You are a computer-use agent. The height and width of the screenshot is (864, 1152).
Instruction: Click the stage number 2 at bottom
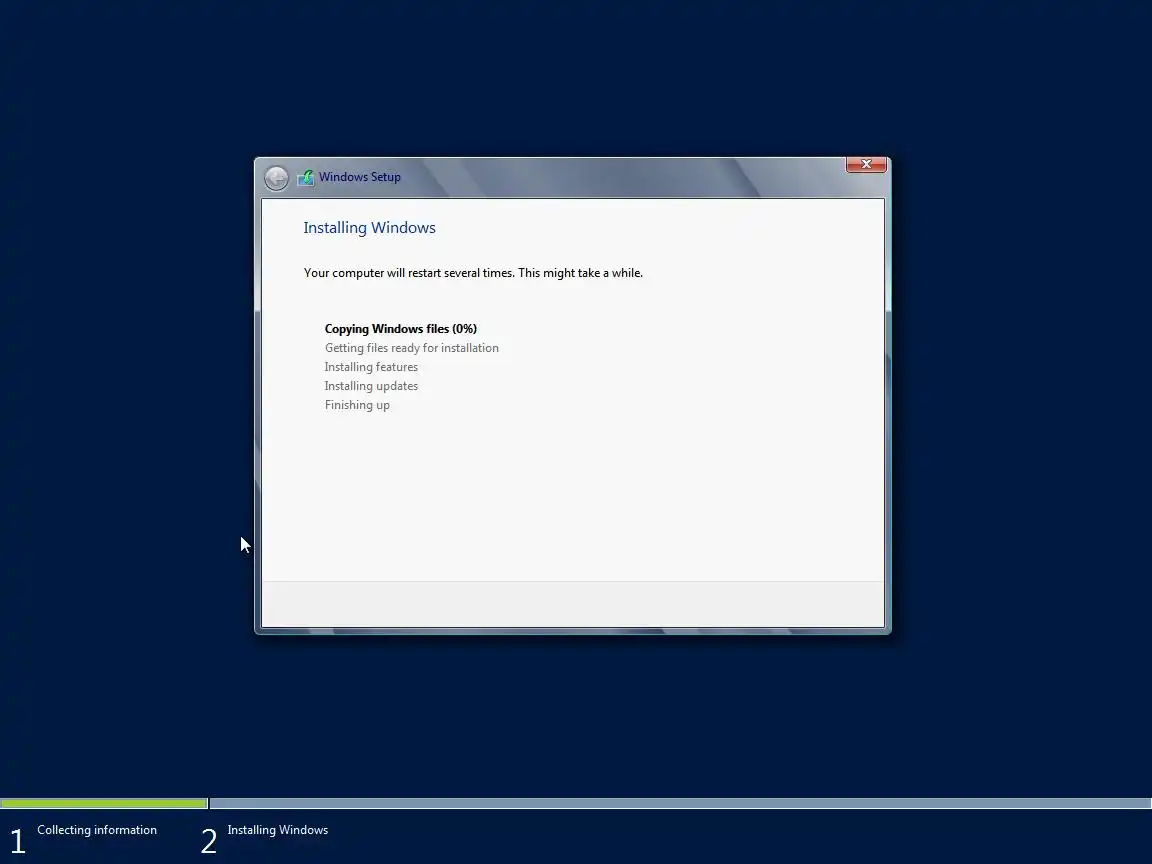[x=209, y=841]
